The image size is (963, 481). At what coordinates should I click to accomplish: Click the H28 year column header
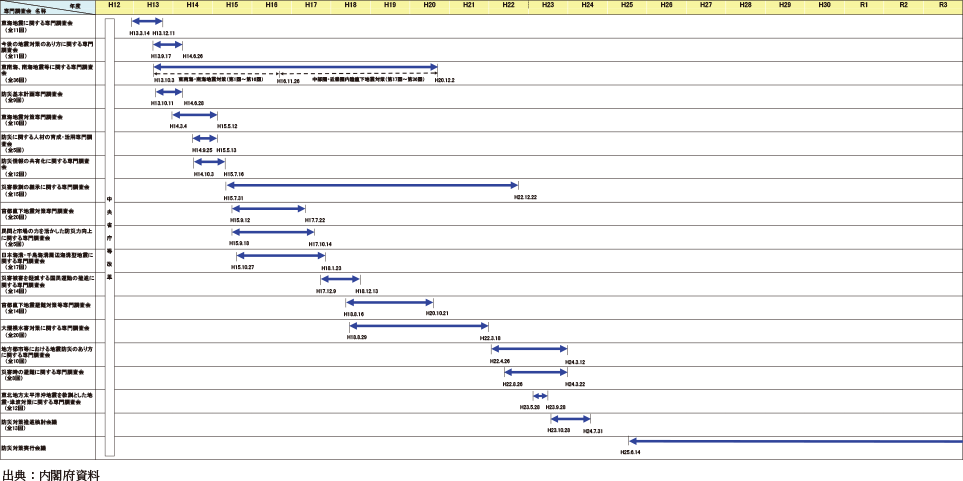coord(745,4)
